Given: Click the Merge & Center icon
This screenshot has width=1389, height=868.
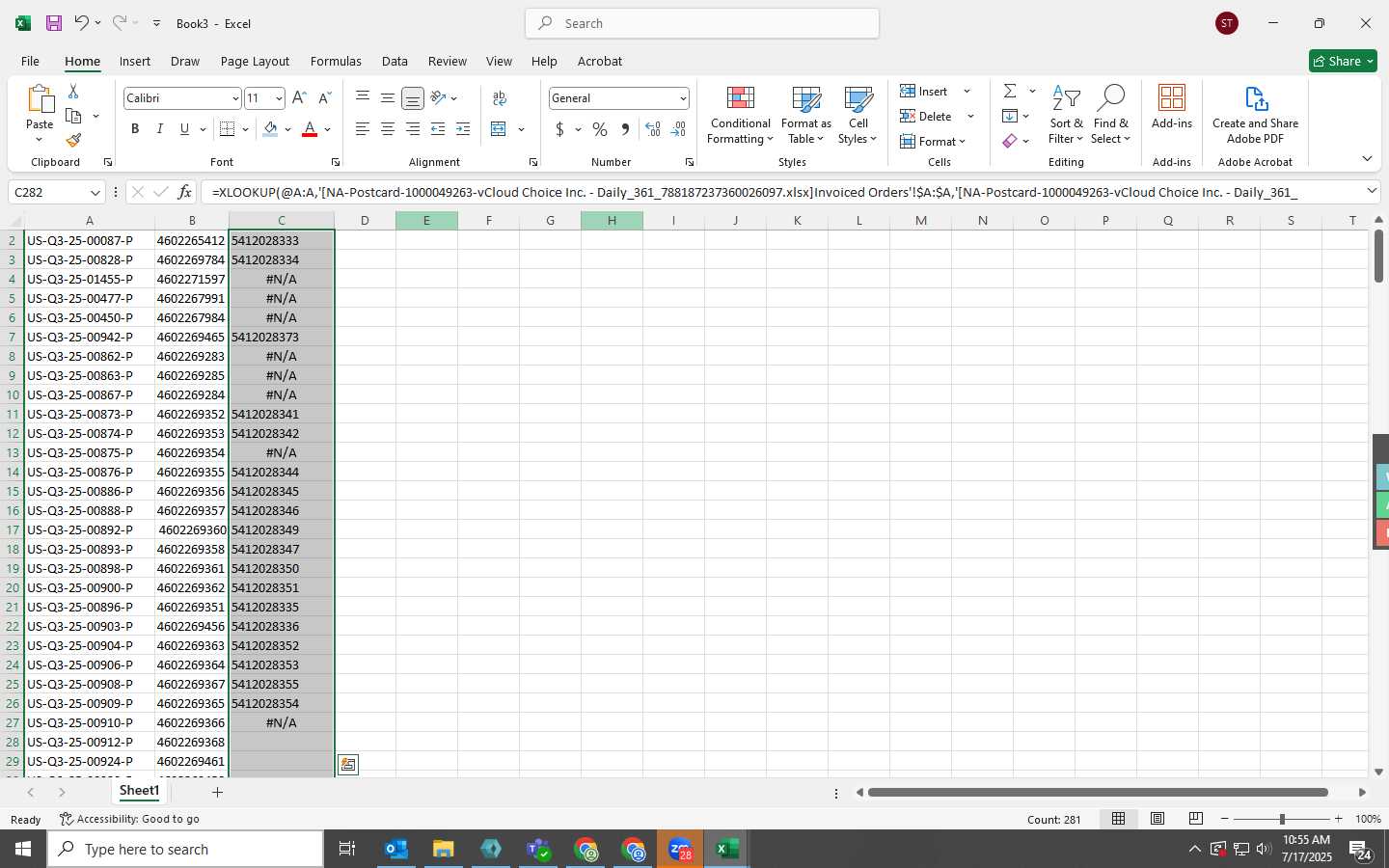Looking at the screenshot, I should [x=499, y=129].
